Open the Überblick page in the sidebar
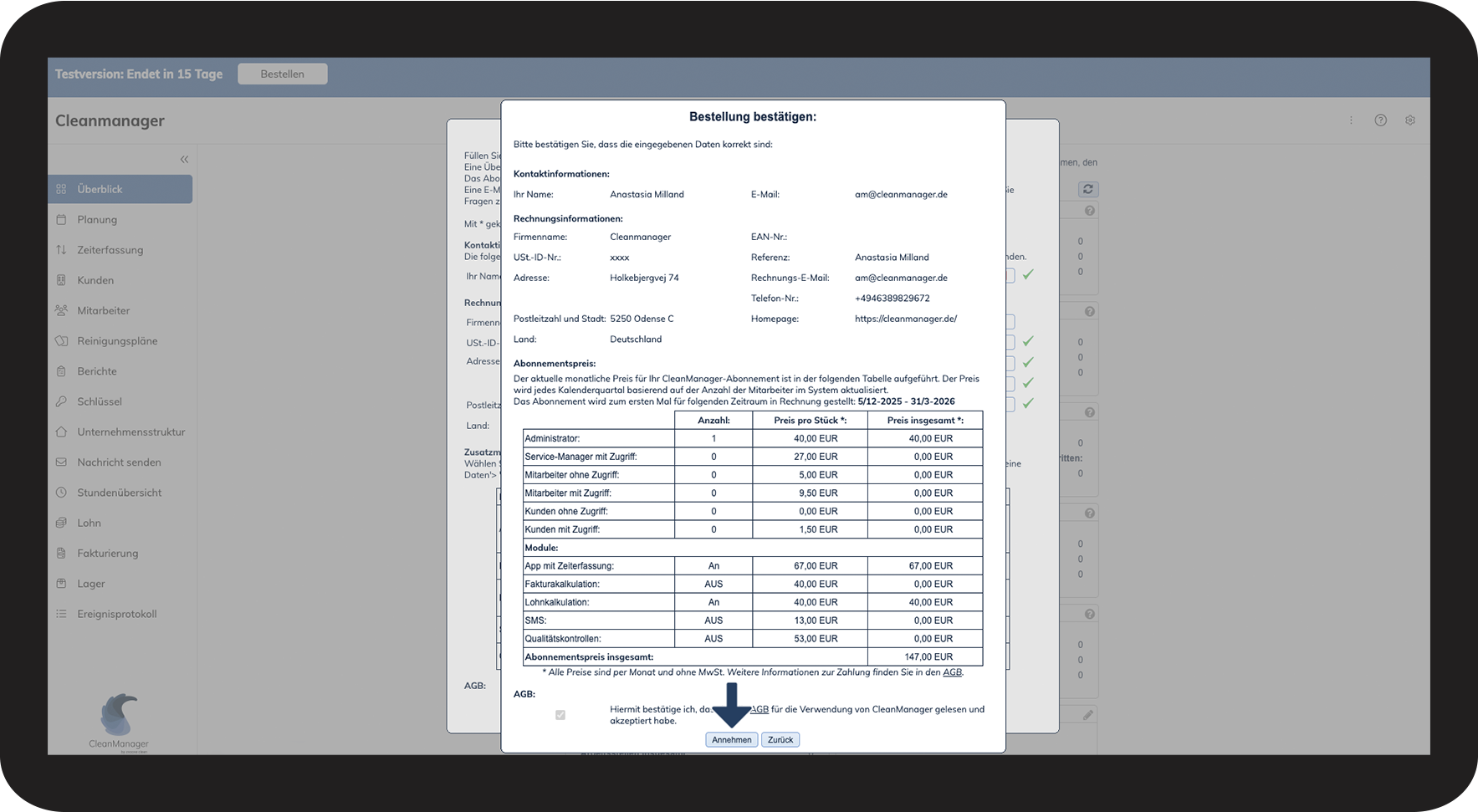The height and width of the screenshot is (812, 1478). 120,189
